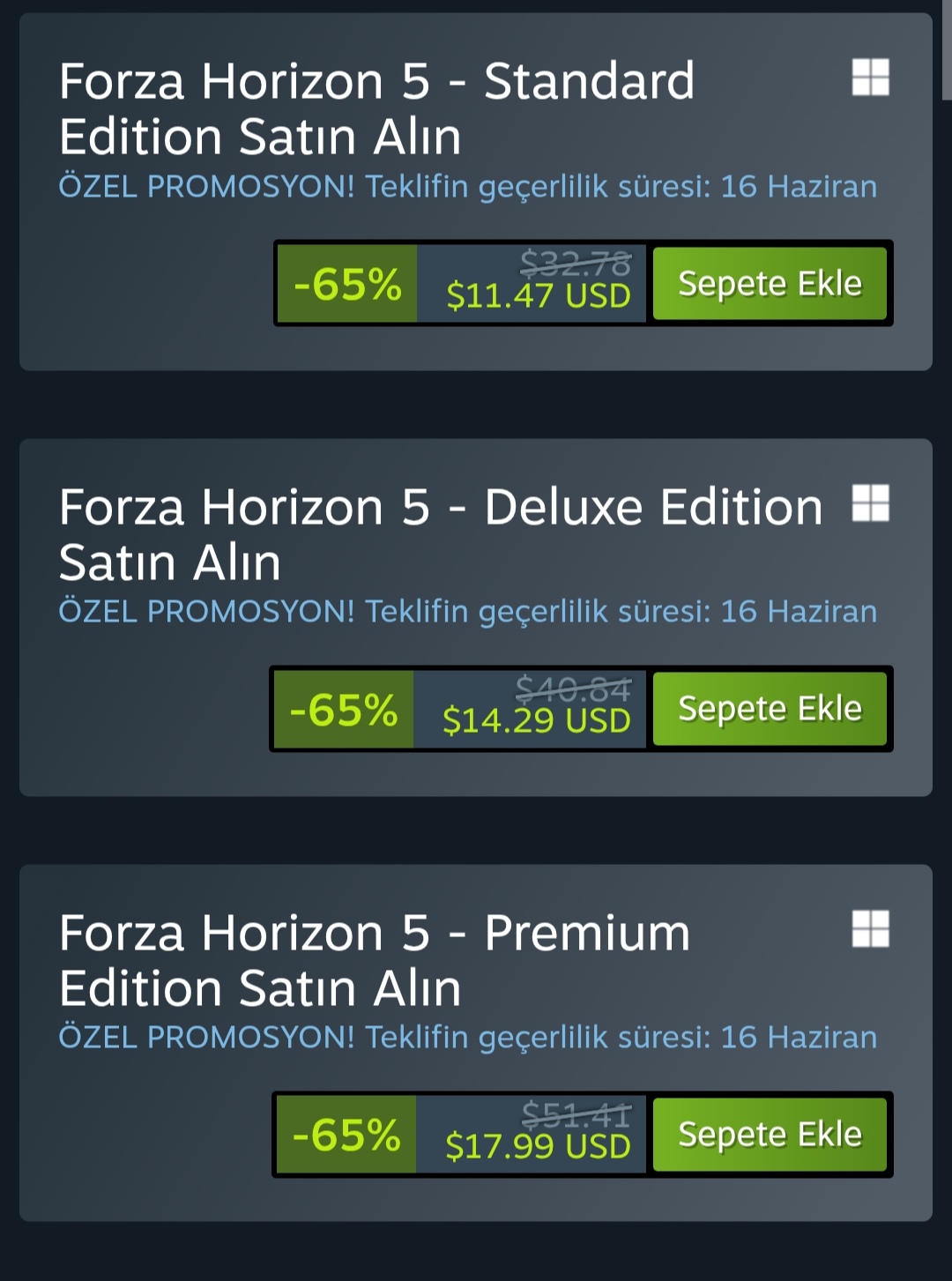
Task: Open Forza Horizon 5 - Premium Edition title
Action: pyautogui.click(x=375, y=960)
